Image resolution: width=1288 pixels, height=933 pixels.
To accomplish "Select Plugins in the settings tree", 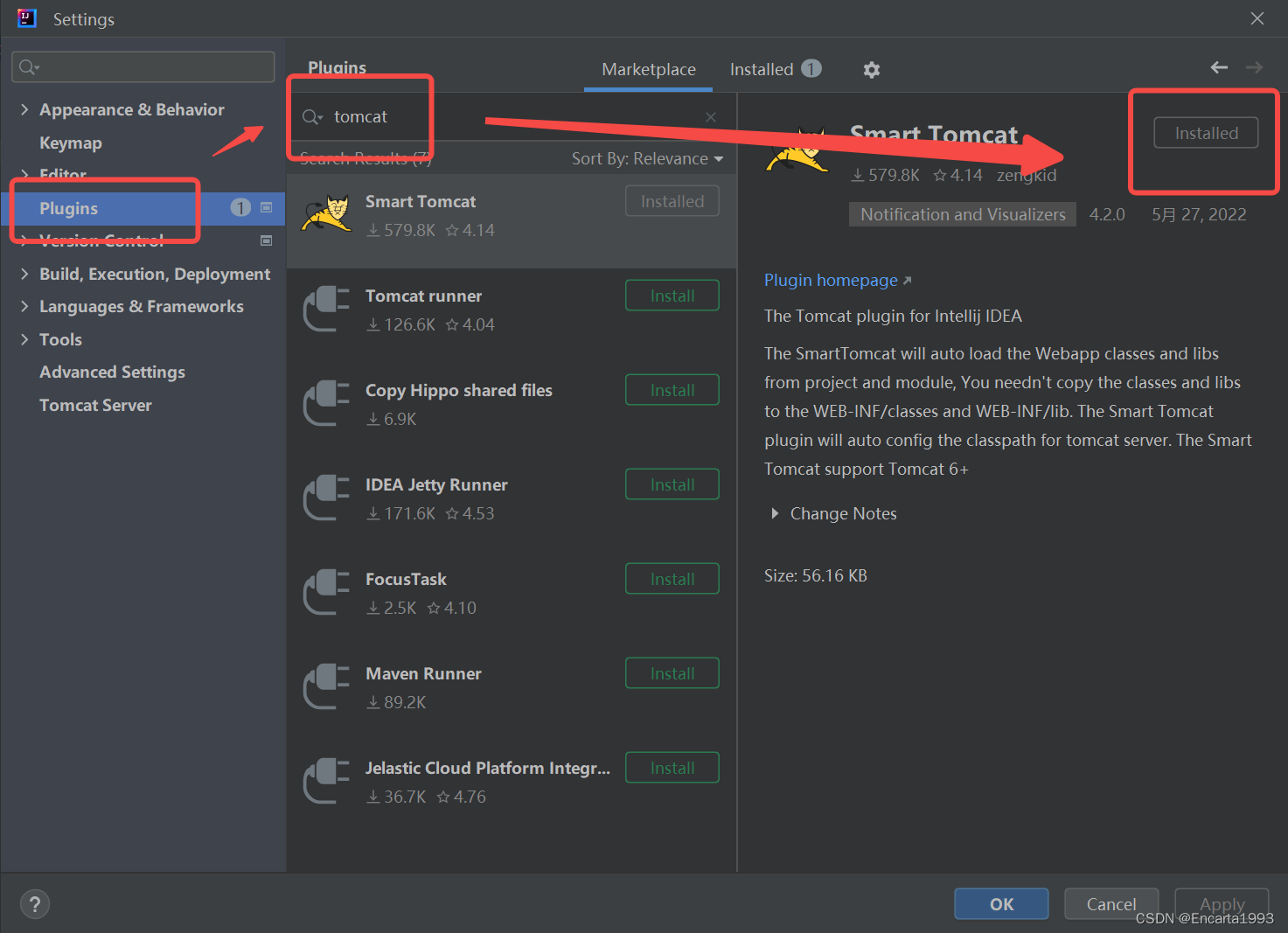I will tap(143, 208).
